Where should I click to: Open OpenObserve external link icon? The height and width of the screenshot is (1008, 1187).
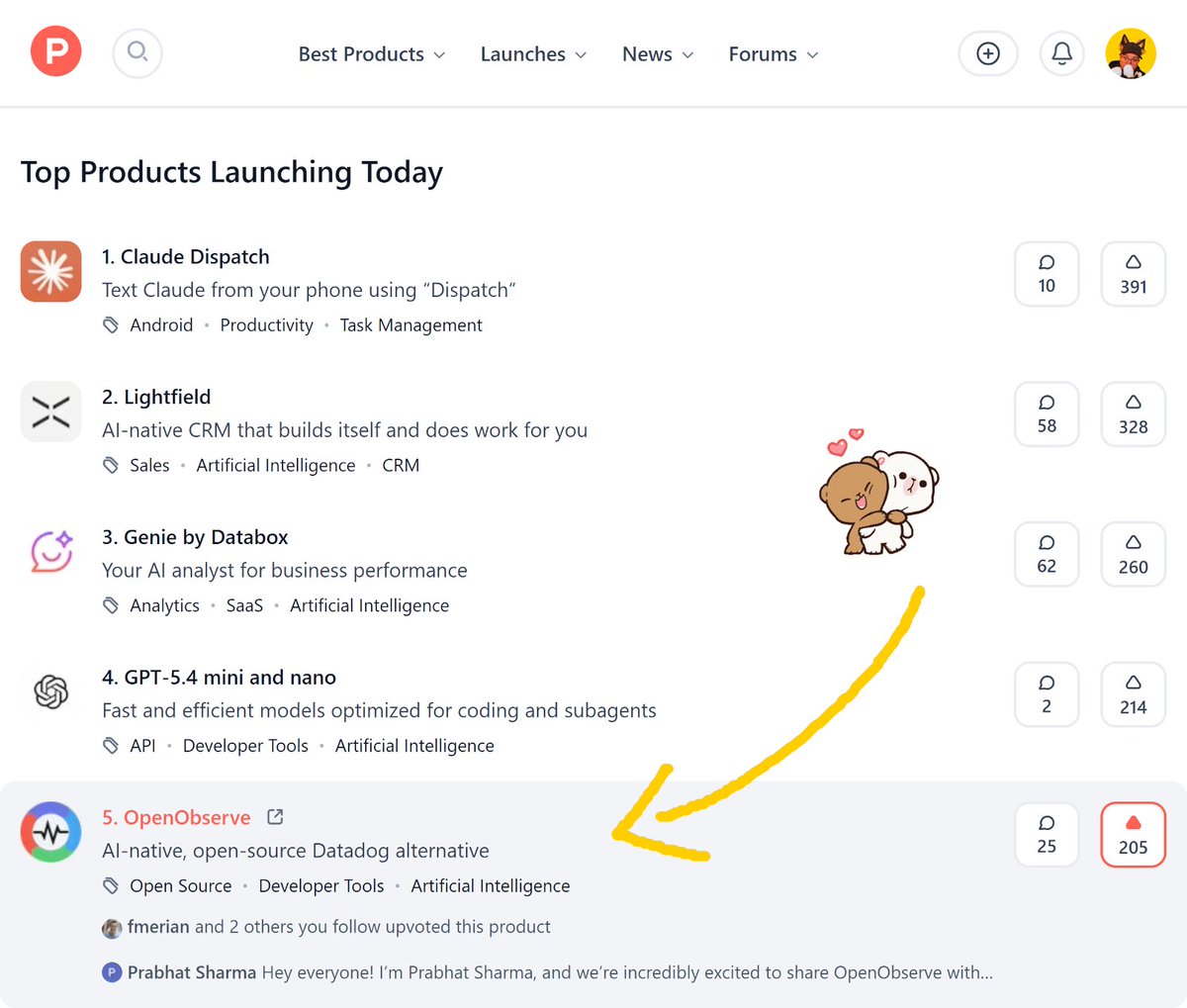[x=275, y=817]
